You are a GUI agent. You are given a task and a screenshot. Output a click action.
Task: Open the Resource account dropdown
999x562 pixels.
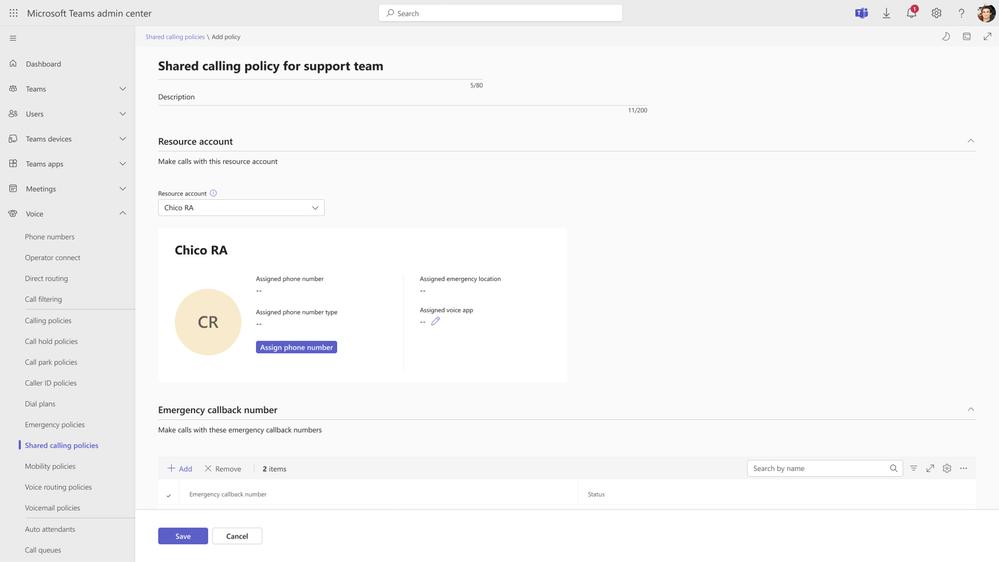coord(241,208)
